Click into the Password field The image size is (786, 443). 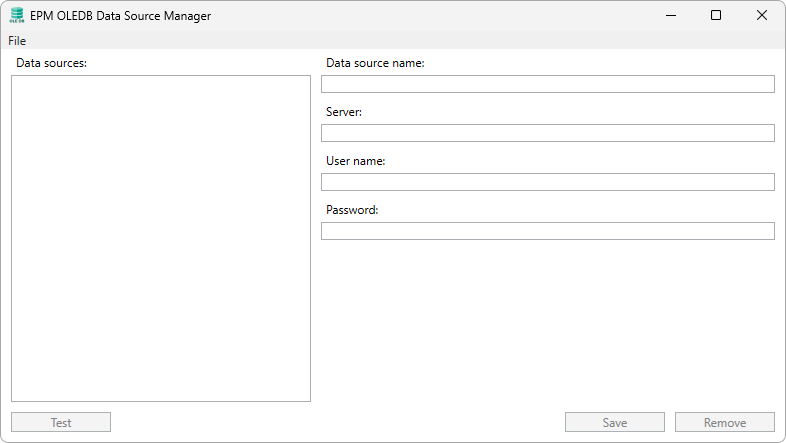pyautogui.click(x=548, y=232)
